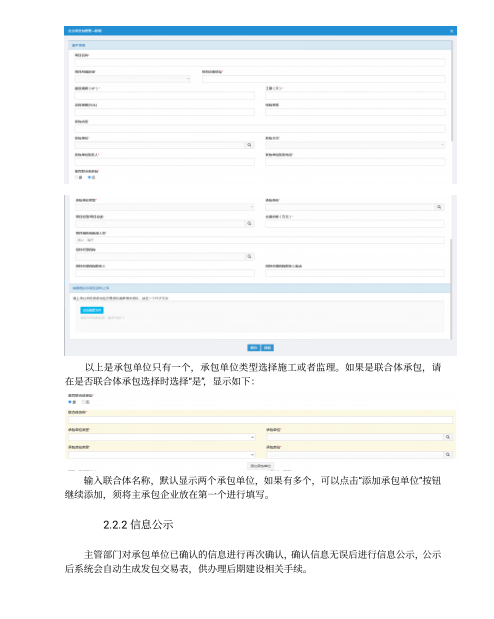This screenshot has height=619, width=494.
Task: Click the blue 点击选择文件 upload button
Action: (x=92, y=311)
